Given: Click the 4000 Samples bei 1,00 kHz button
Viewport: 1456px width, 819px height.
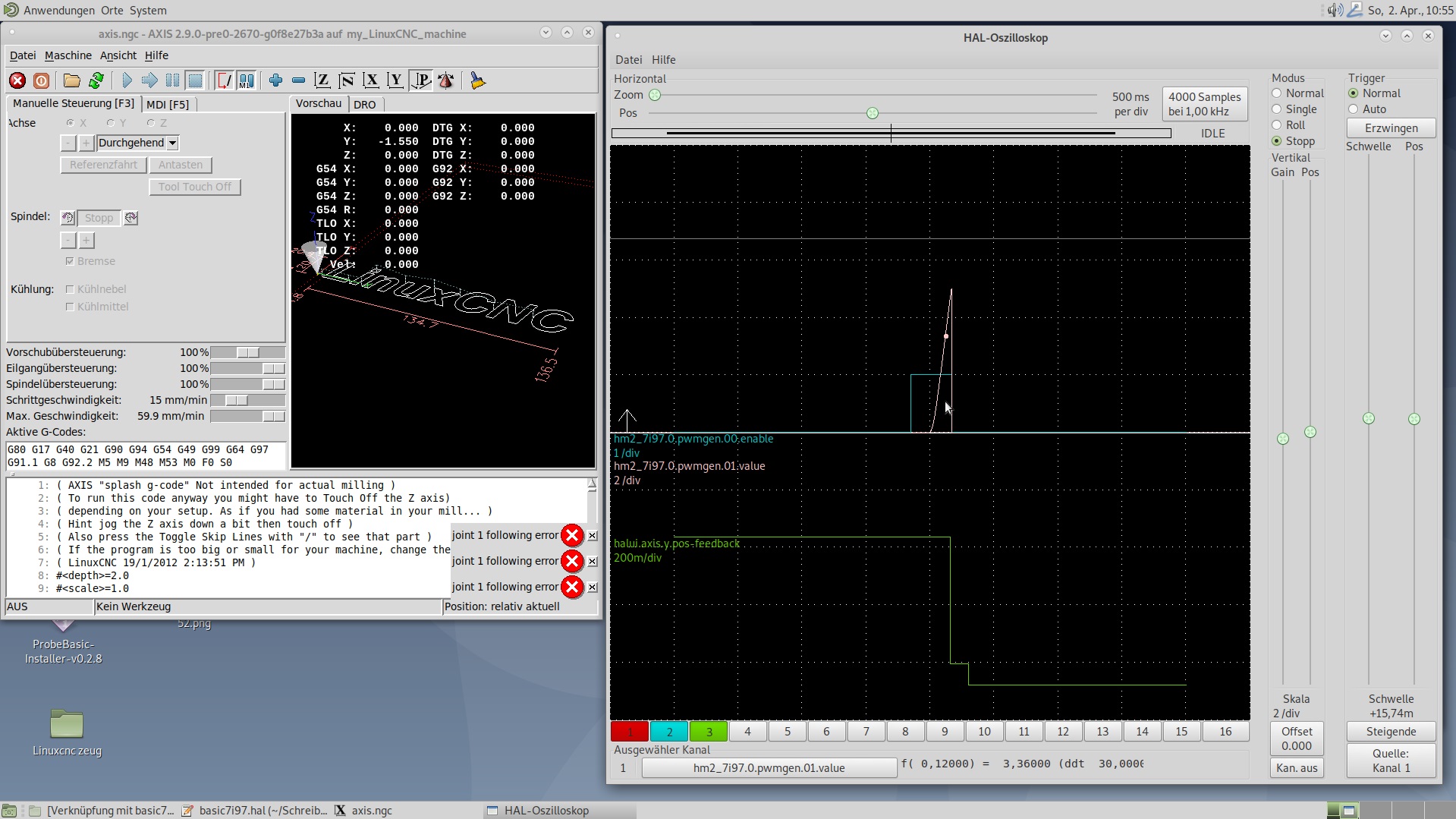Looking at the screenshot, I should point(1204,104).
